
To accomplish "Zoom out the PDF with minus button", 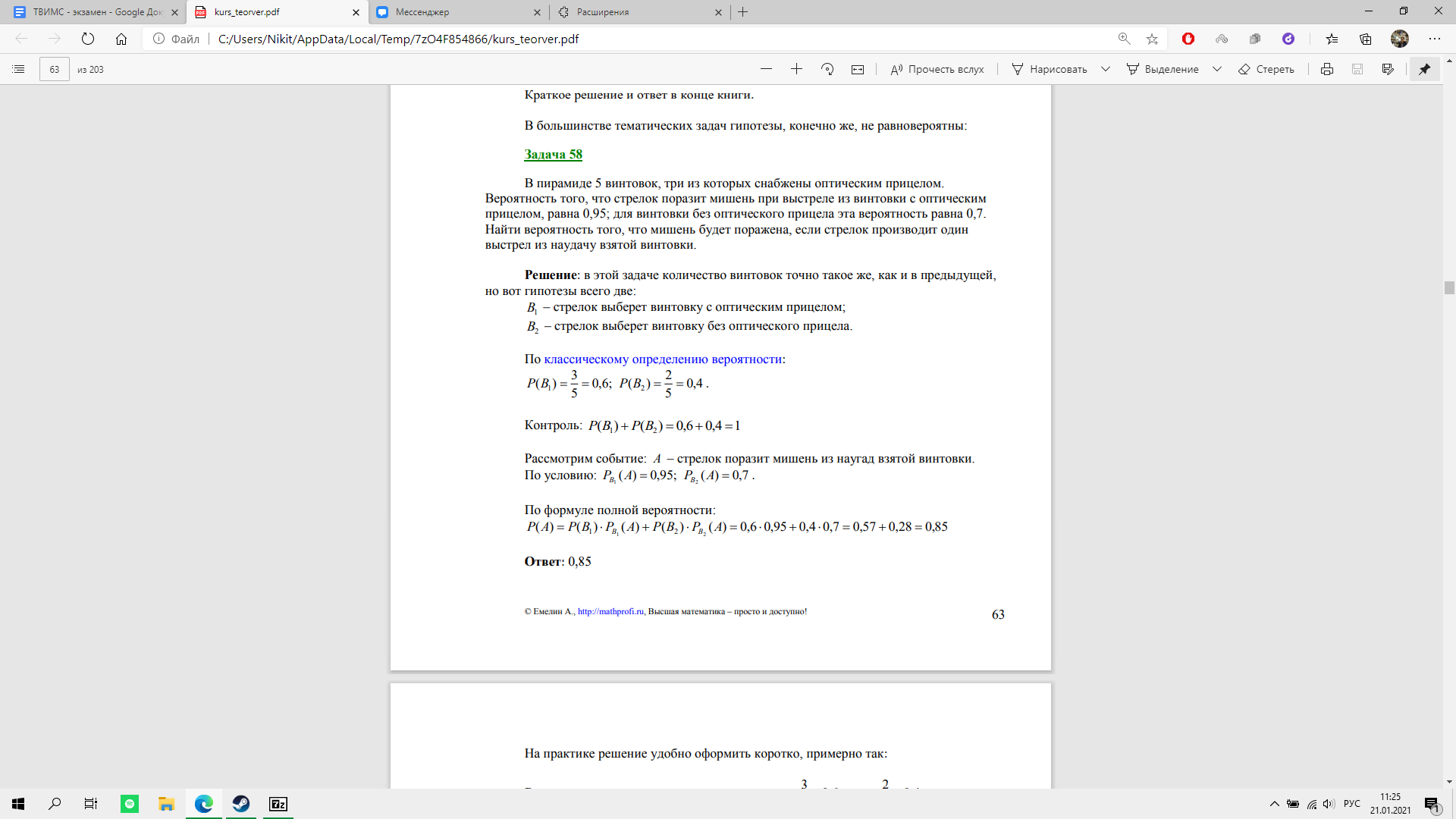I will click(x=766, y=69).
